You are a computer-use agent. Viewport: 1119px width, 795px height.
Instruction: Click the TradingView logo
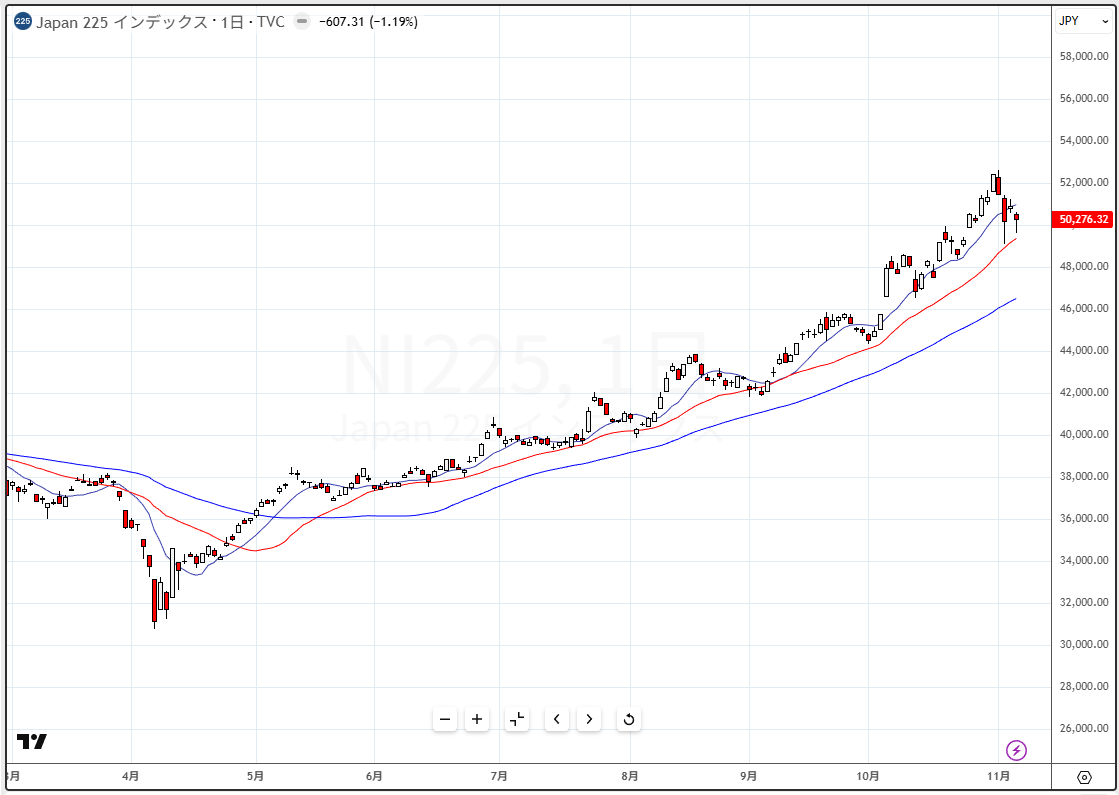click(32, 742)
